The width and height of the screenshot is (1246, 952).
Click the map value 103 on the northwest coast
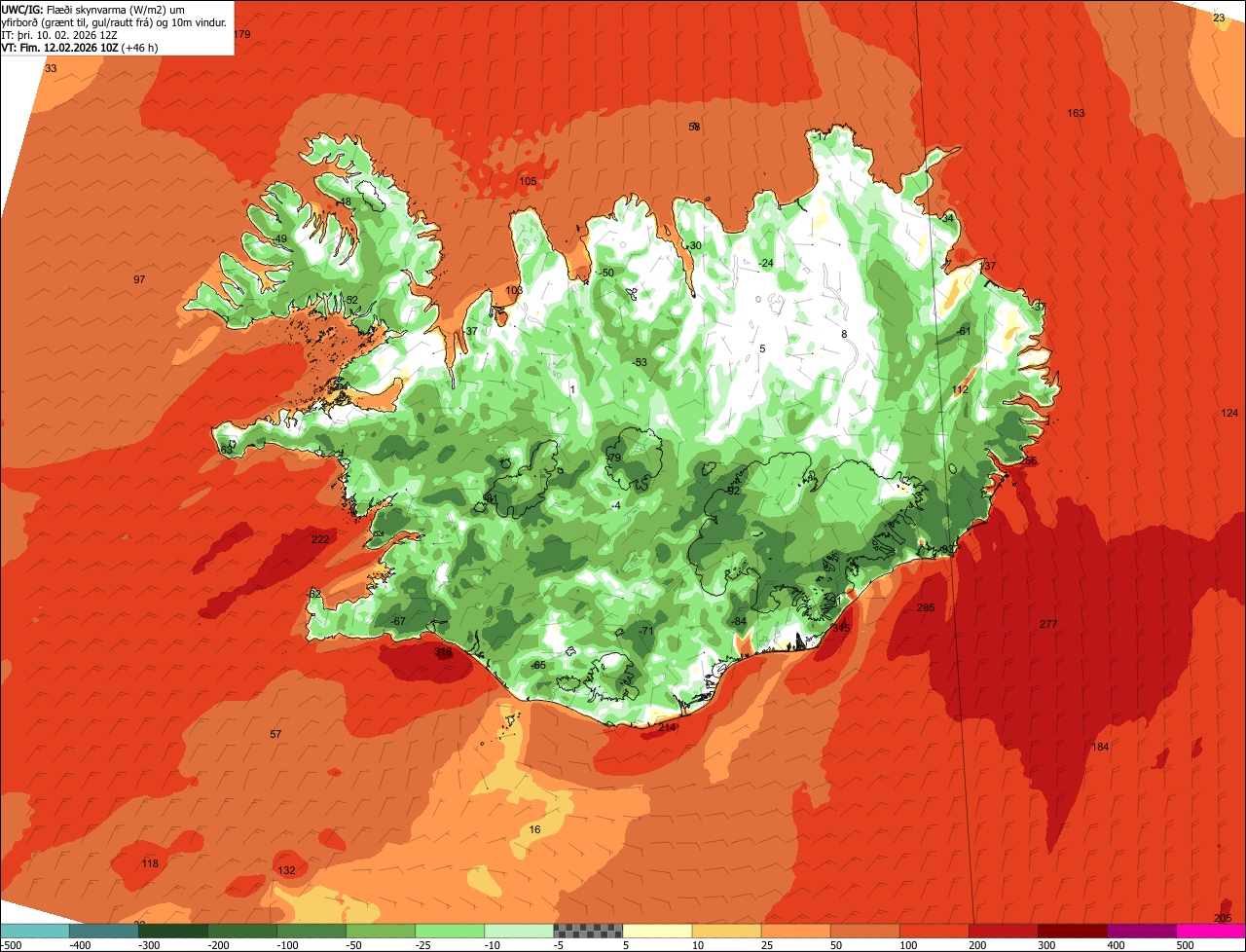514,290
